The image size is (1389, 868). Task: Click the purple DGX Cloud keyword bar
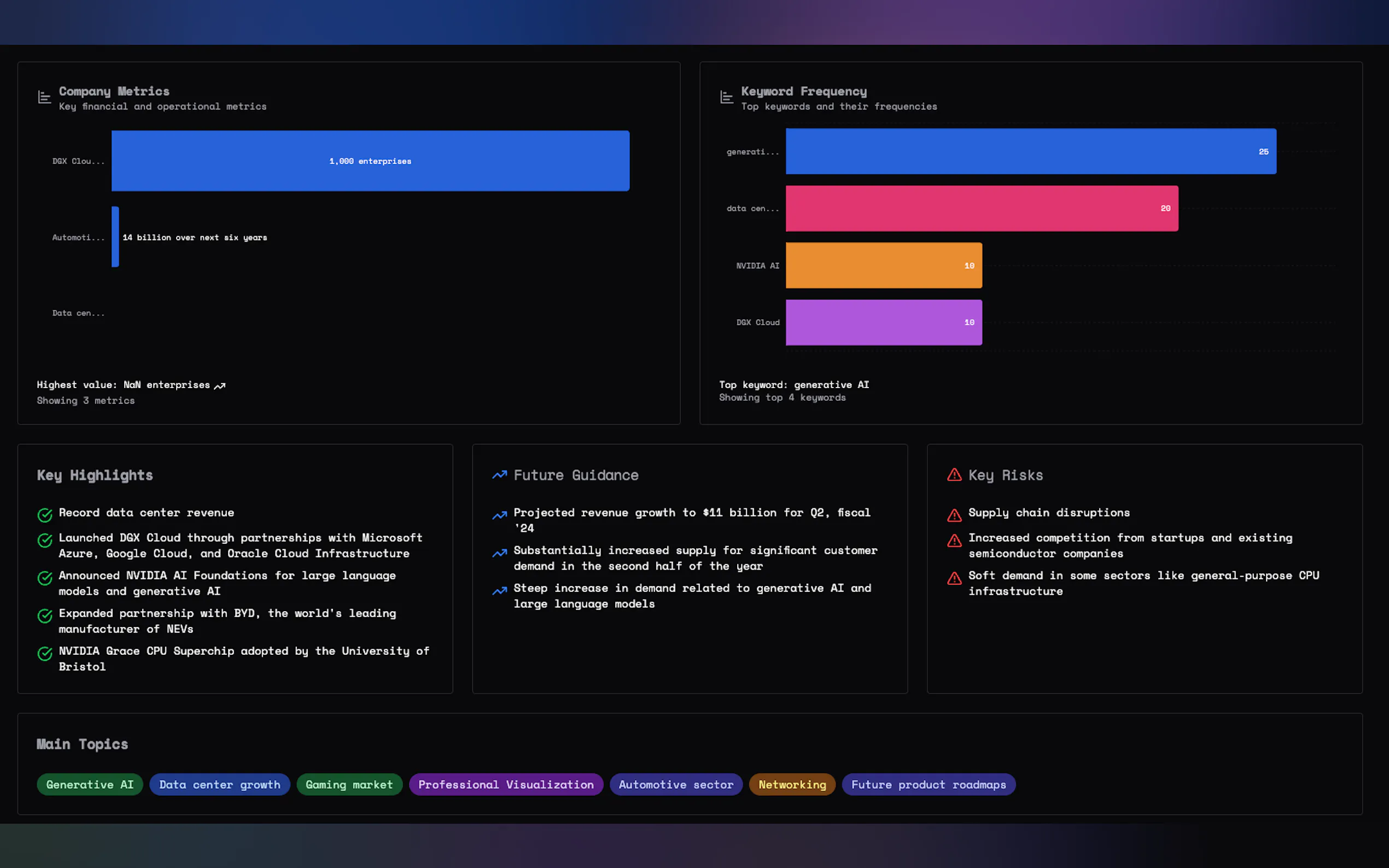coord(883,322)
